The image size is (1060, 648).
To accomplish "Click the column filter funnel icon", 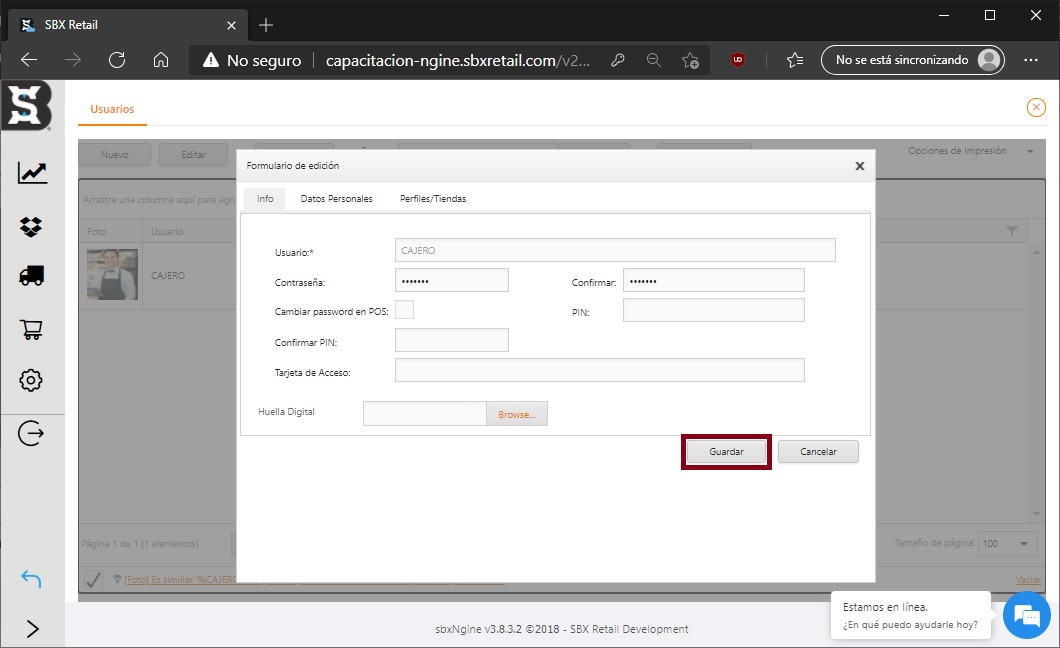I will click(1011, 232).
